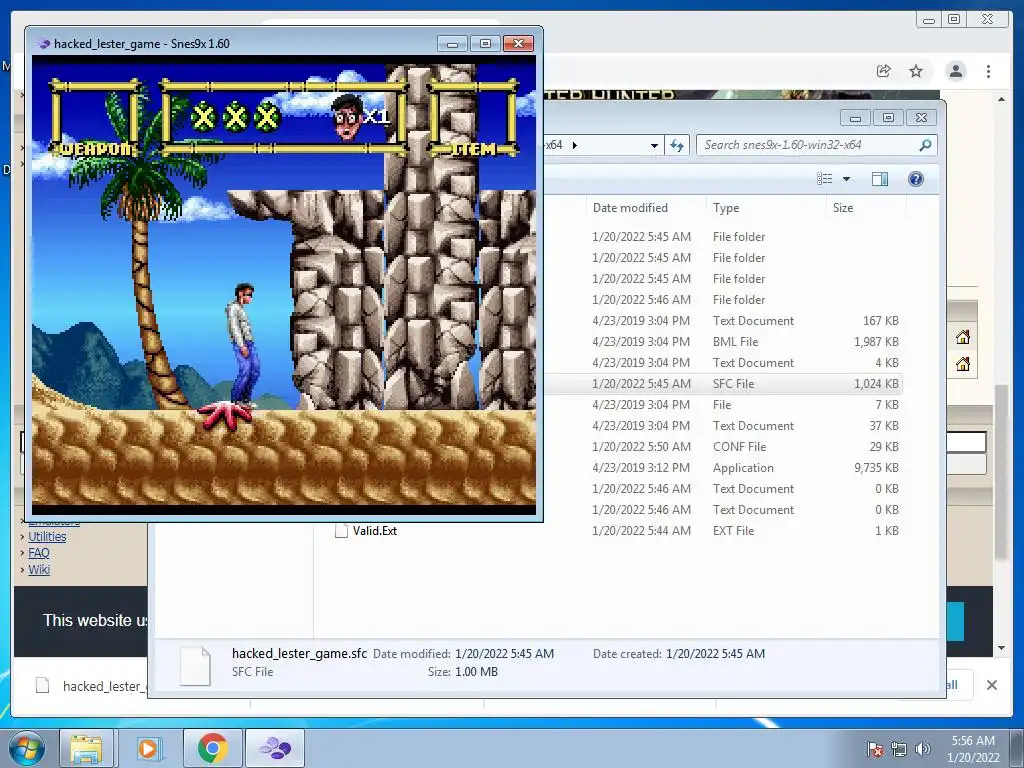Select the CONF File row
Image resolution: width=1024 pixels, height=768 pixels.
pos(724,447)
